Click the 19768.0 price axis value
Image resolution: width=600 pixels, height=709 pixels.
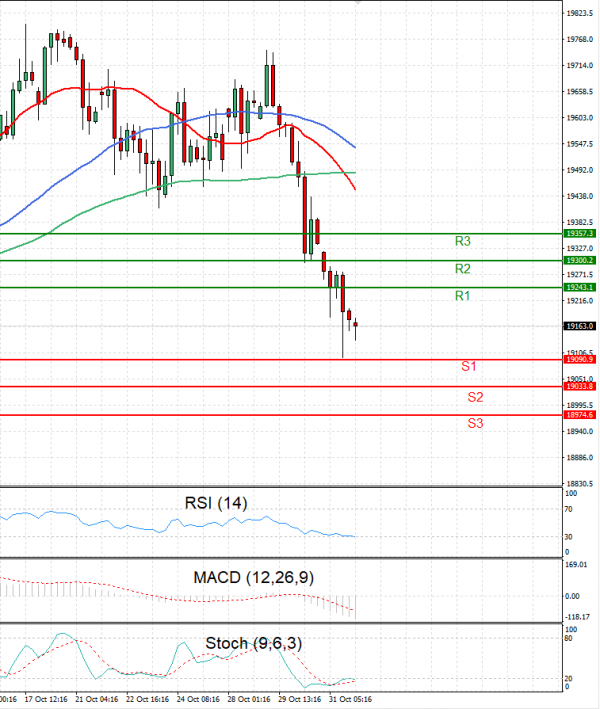coord(580,40)
